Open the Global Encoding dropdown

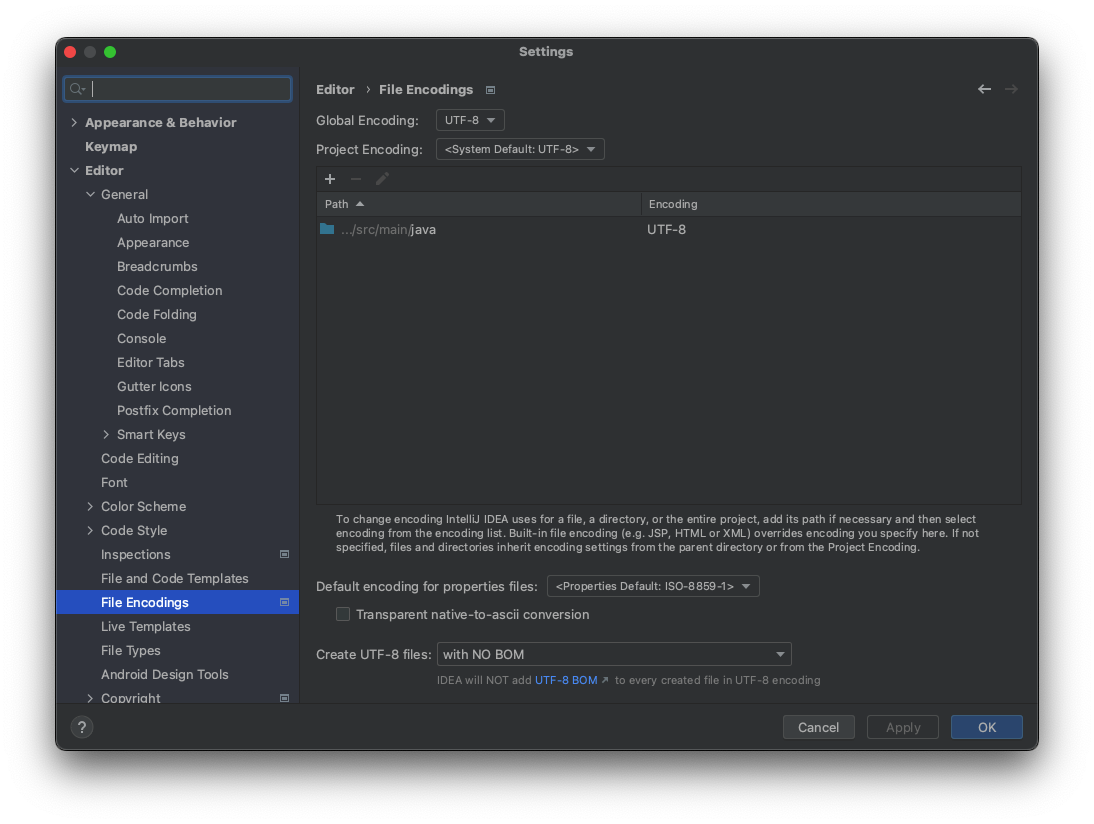[x=469, y=119]
